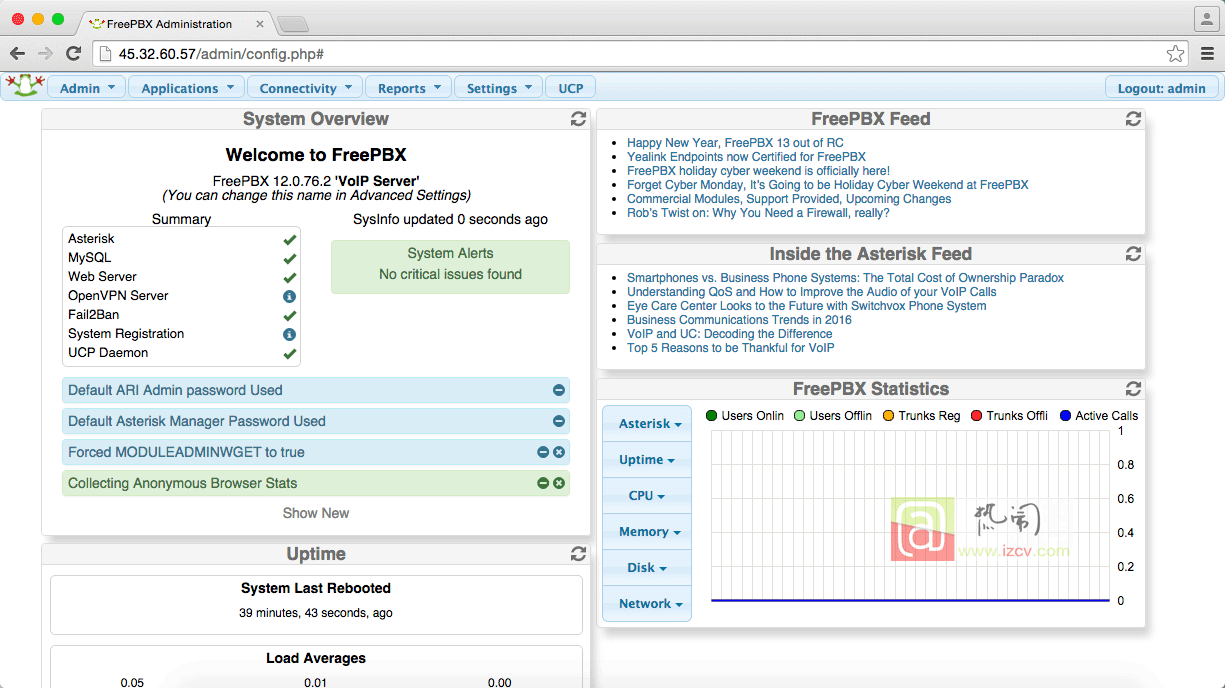The height and width of the screenshot is (688, 1225).
Task: Expand the Network statistics dropdown
Action: click(x=647, y=604)
